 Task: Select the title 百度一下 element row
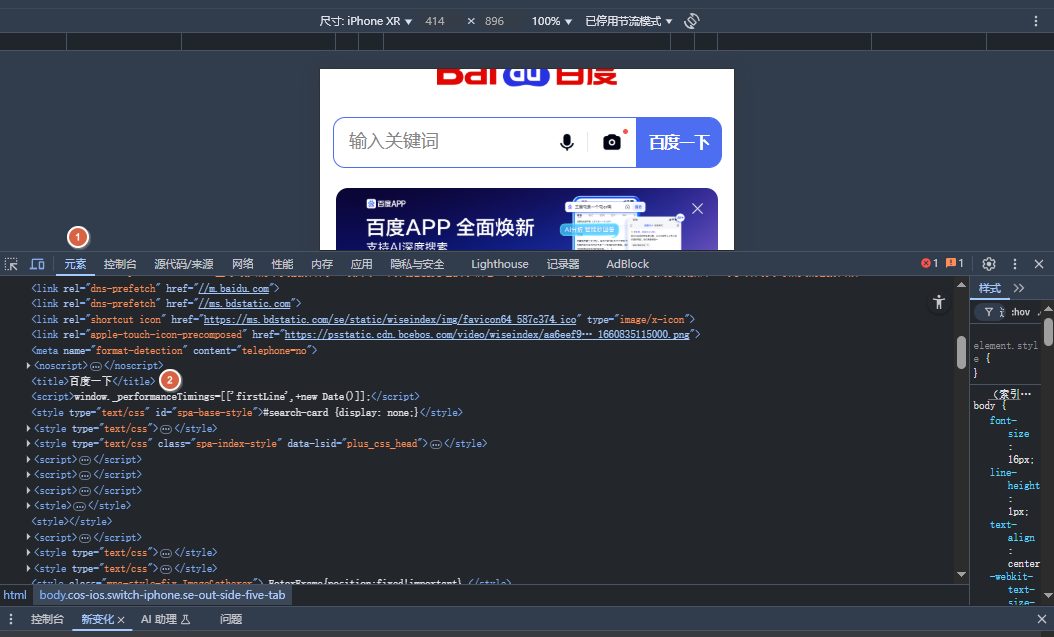coord(93,382)
